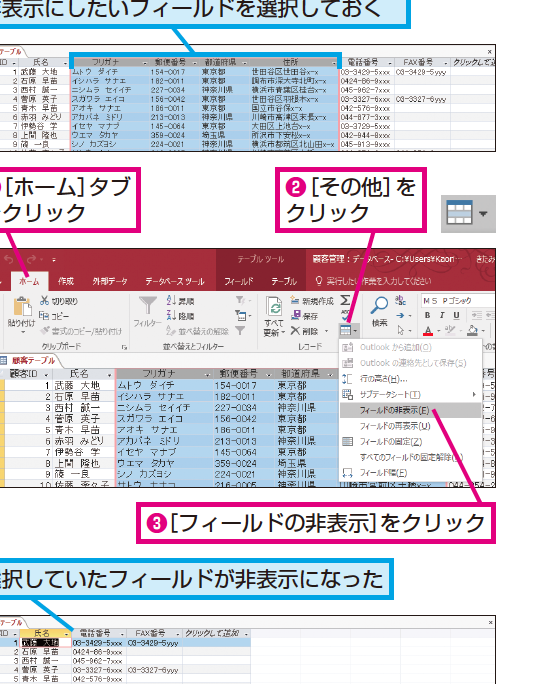Click the FAX番号 column header in the top table
Viewport: 540px width, 684px height.
tap(422, 62)
